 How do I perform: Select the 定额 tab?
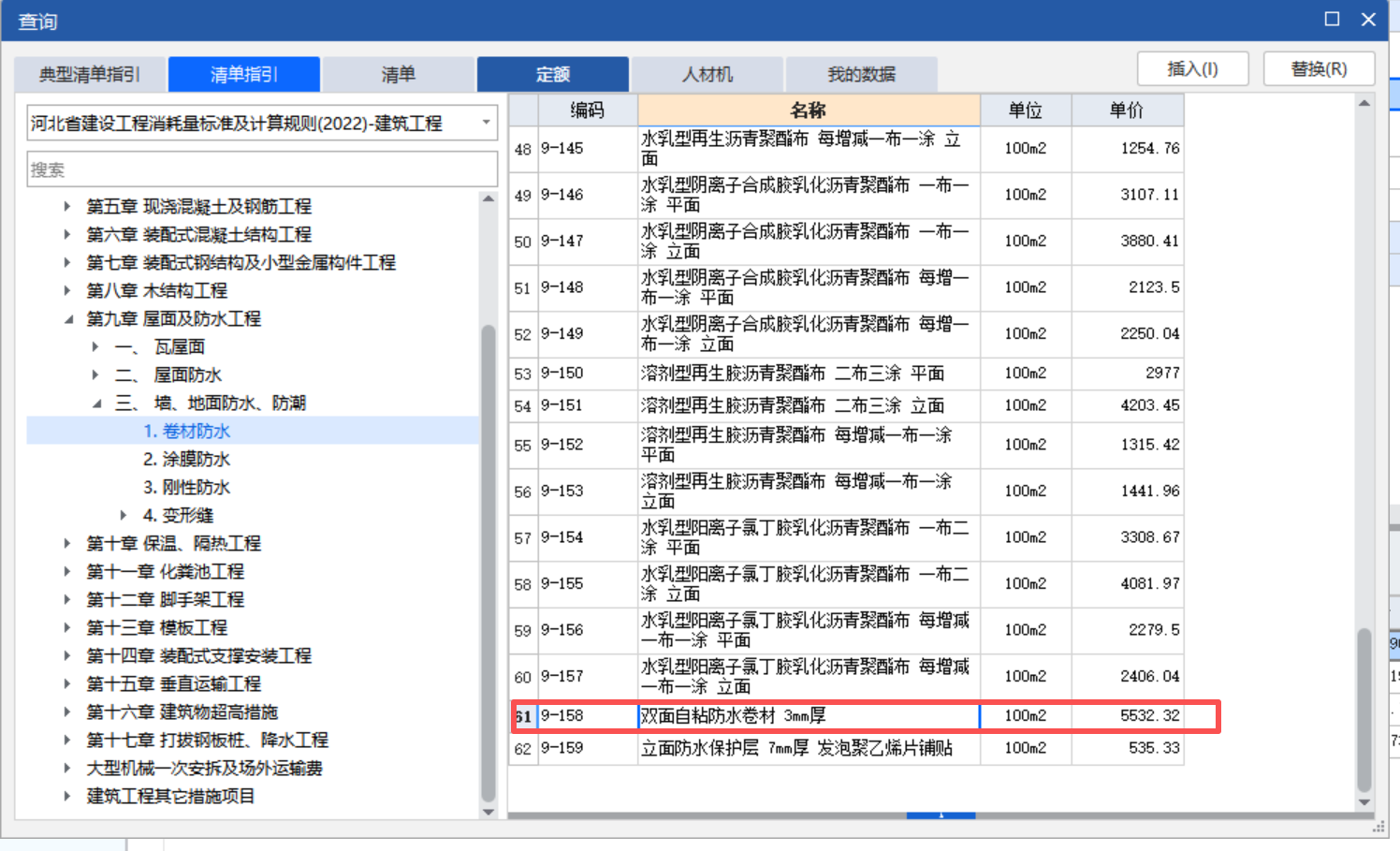coord(552,74)
